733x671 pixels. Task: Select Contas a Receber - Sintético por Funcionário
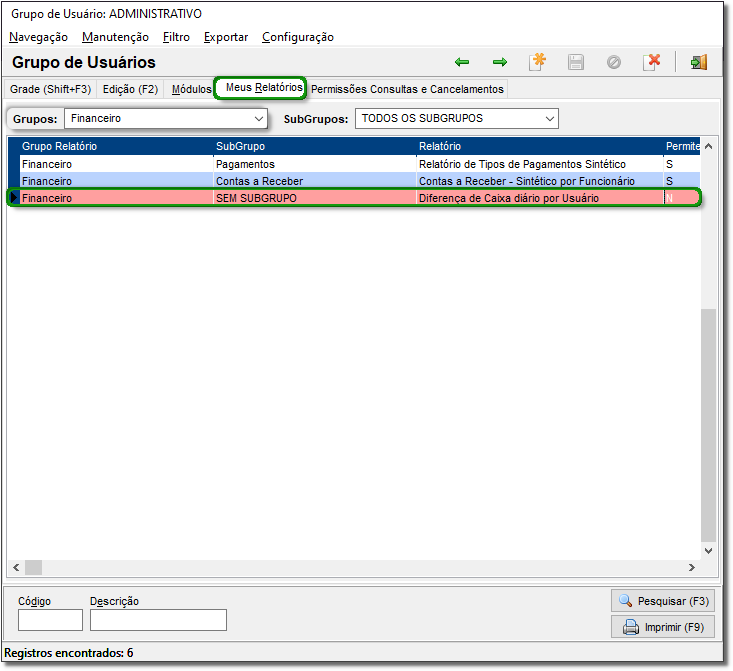pos(540,181)
